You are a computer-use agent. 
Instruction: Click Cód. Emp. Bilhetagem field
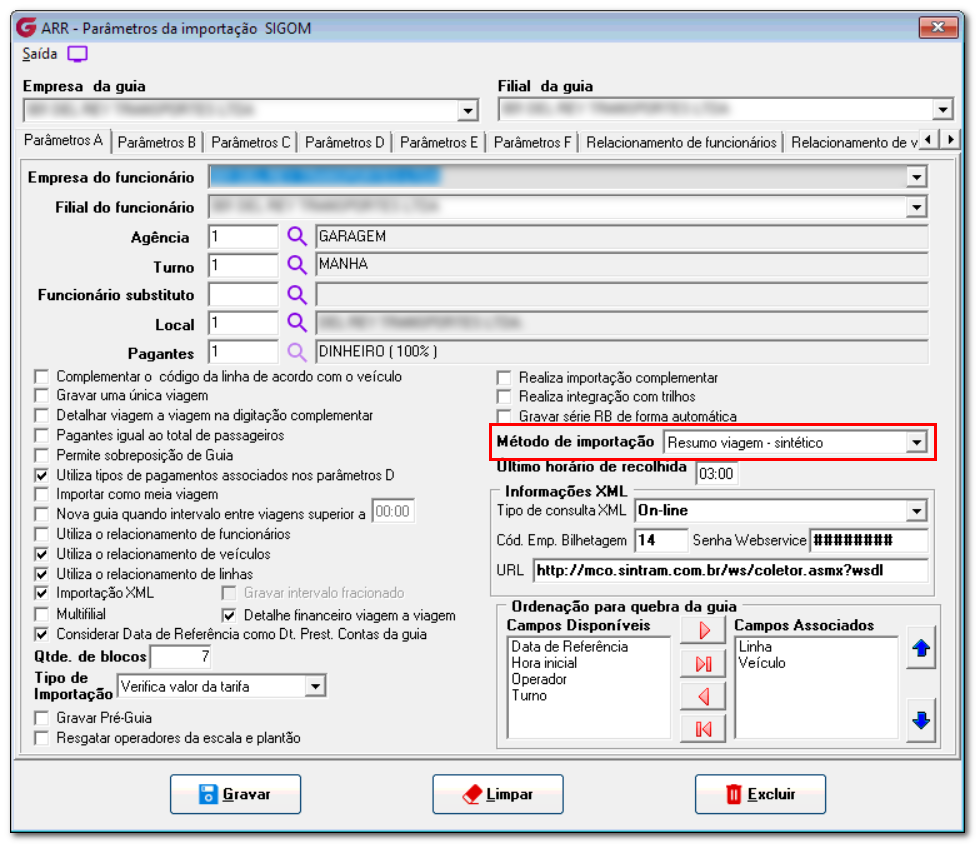point(661,540)
